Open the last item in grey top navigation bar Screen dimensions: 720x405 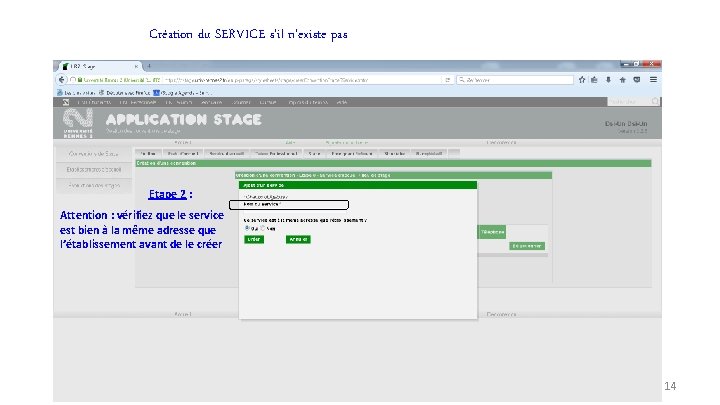point(342,102)
